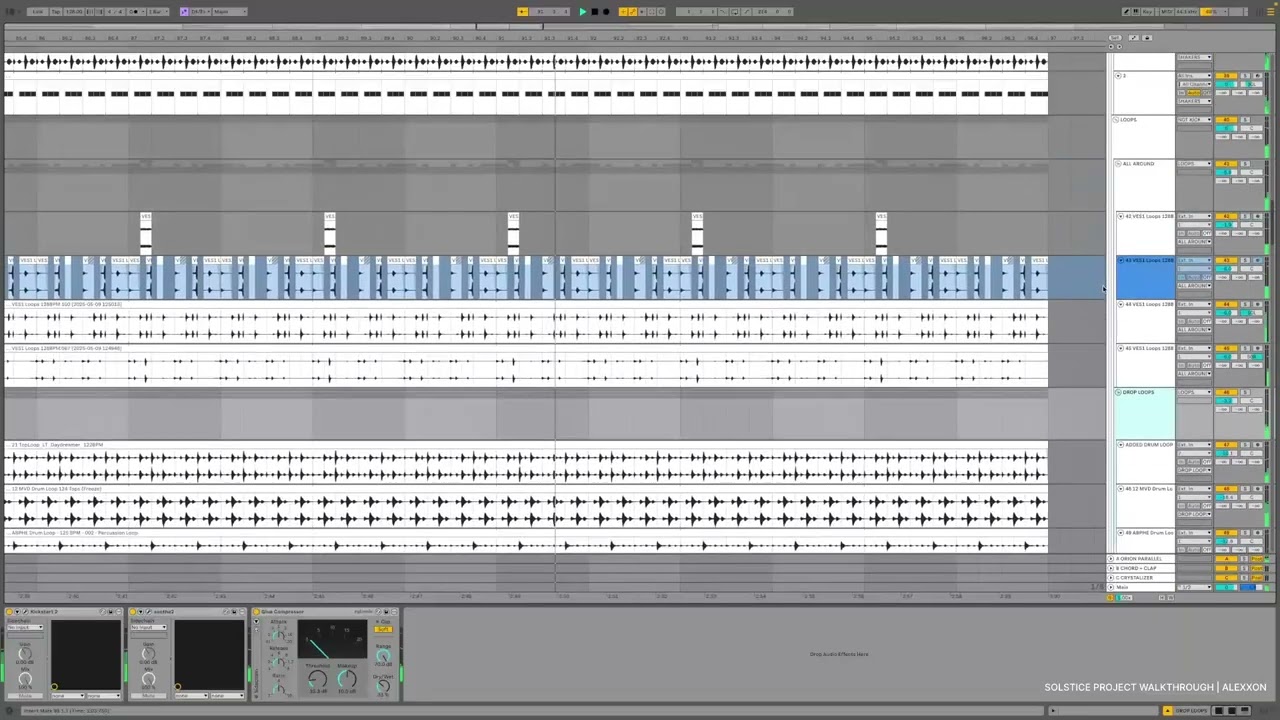1280x720 pixels.
Task: Arm arrangement recording with the Record button
Action: click(606, 11)
